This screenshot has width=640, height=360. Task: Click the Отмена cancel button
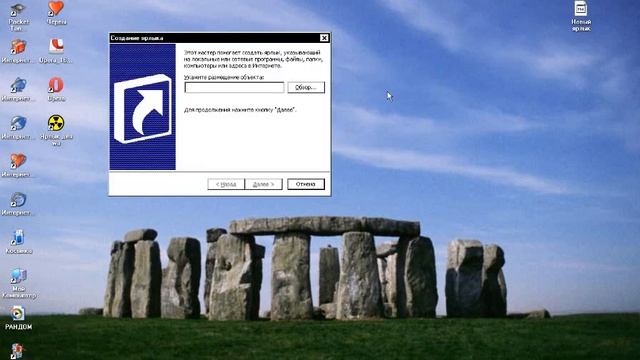coord(306,184)
